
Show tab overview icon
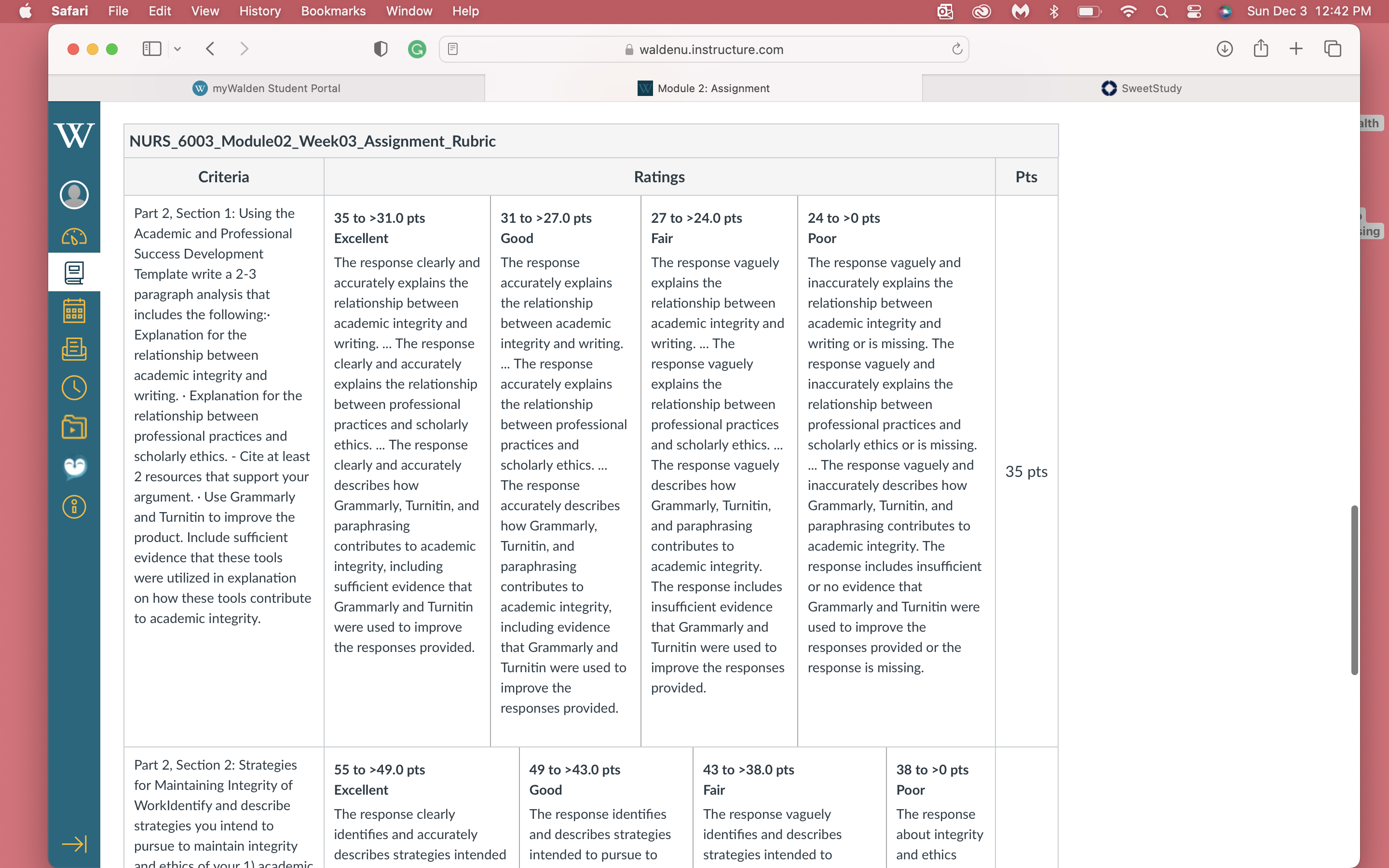coord(1332,49)
